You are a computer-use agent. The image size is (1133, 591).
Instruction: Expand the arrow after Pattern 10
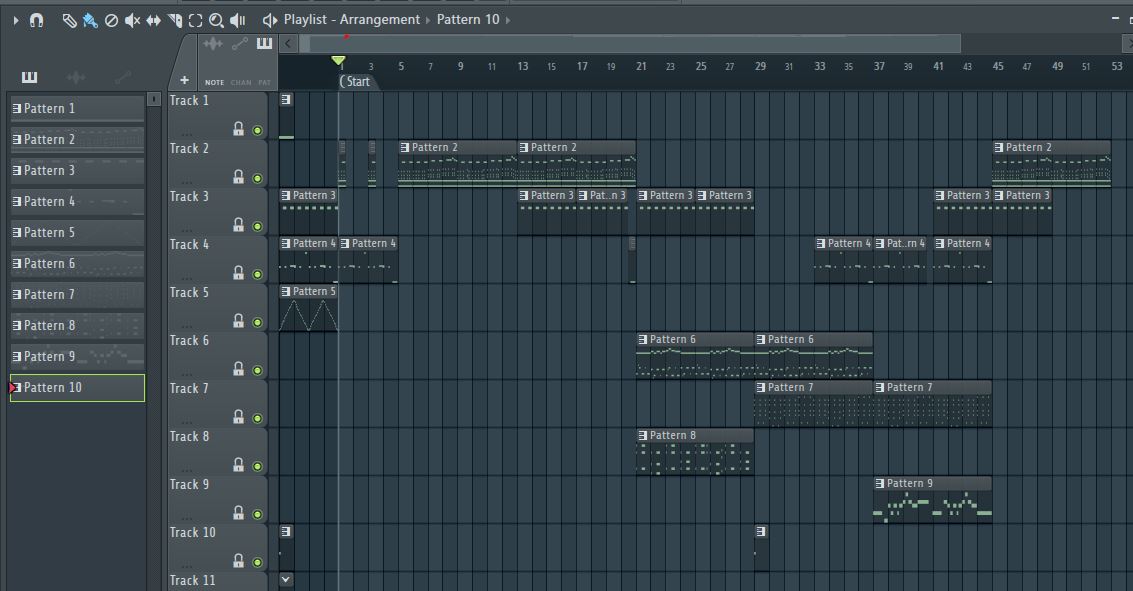coord(508,20)
